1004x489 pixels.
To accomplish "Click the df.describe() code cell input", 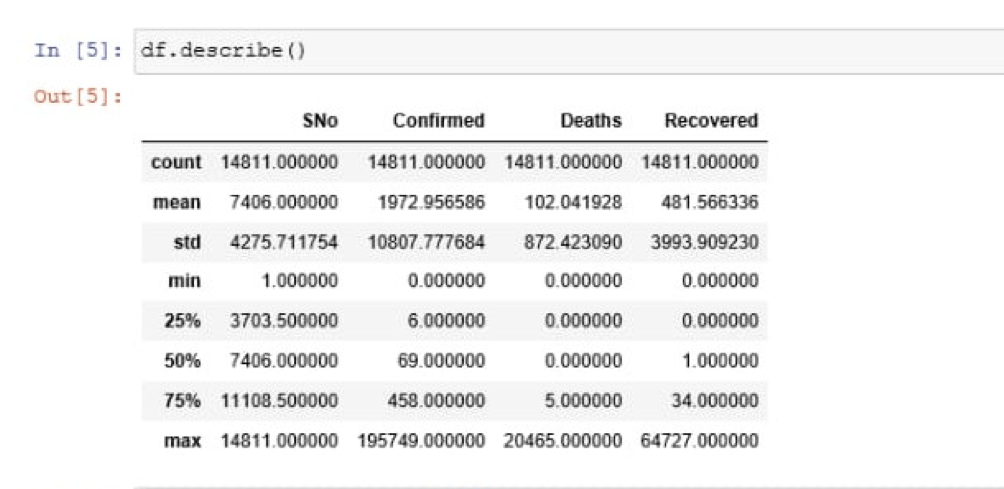I will pos(569,51).
